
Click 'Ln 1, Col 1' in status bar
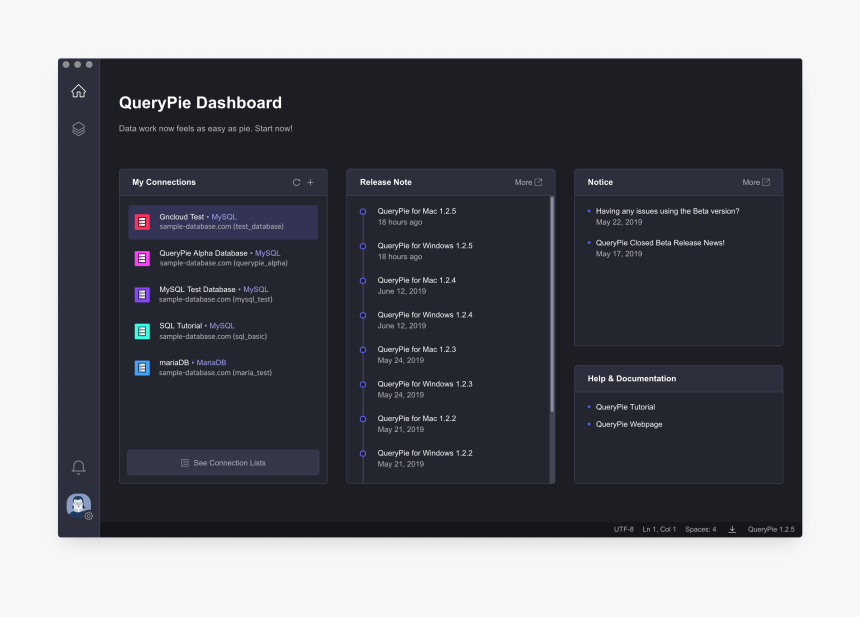[x=659, y=529]
